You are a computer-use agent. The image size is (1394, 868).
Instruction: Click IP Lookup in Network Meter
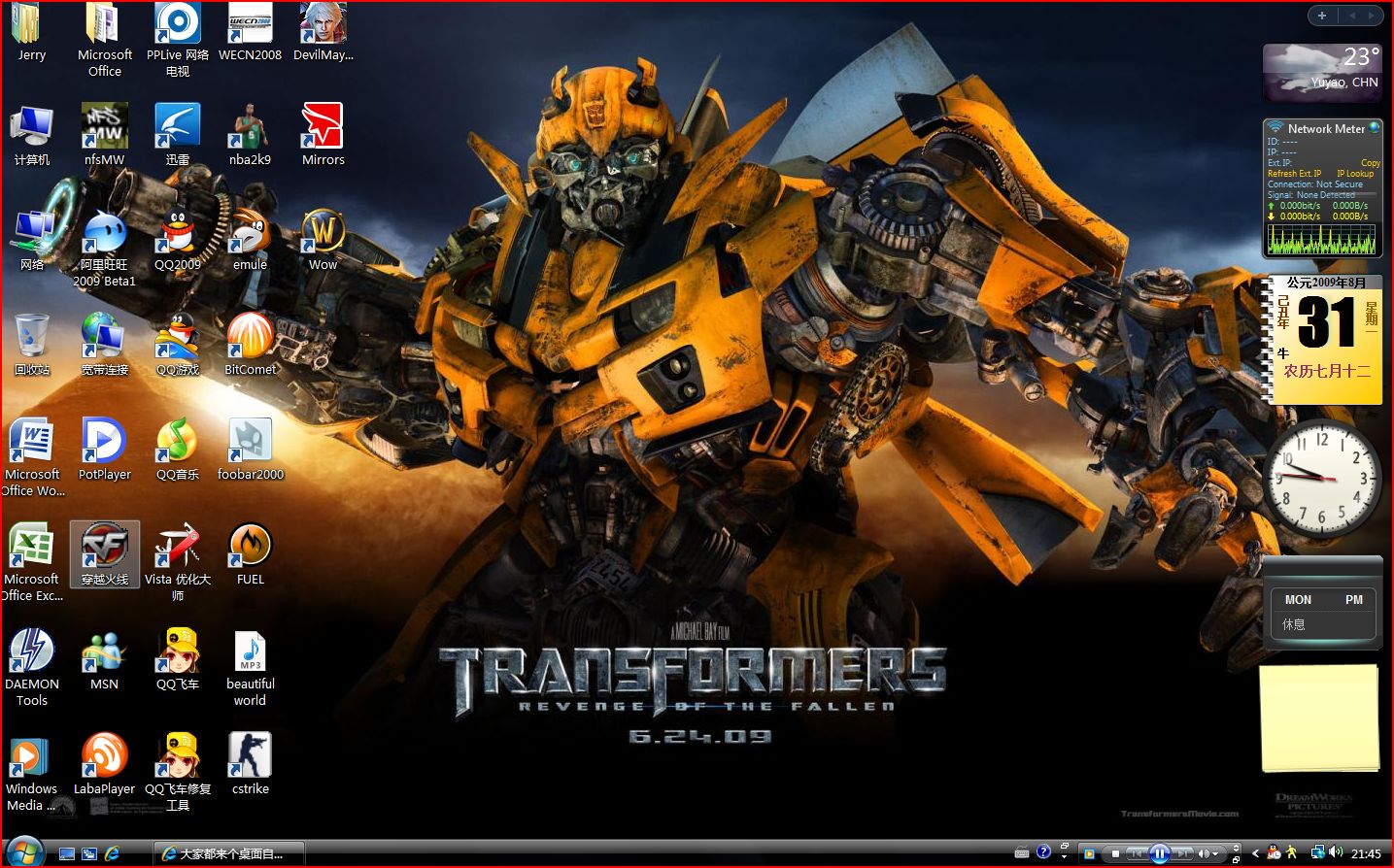pyautogui.click(x=1355, y=173)
